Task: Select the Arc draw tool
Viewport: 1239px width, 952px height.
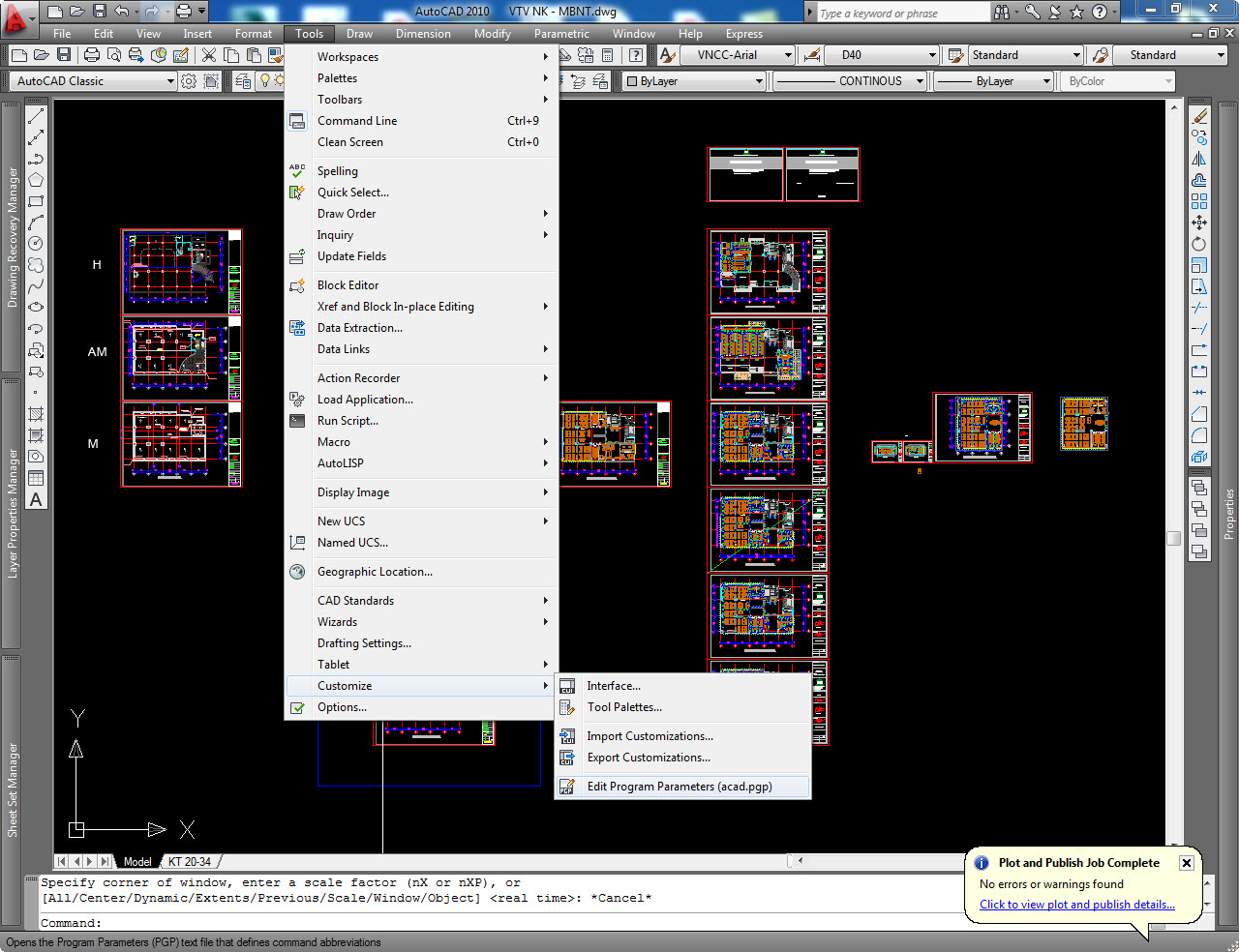Action: pos(36,223)
